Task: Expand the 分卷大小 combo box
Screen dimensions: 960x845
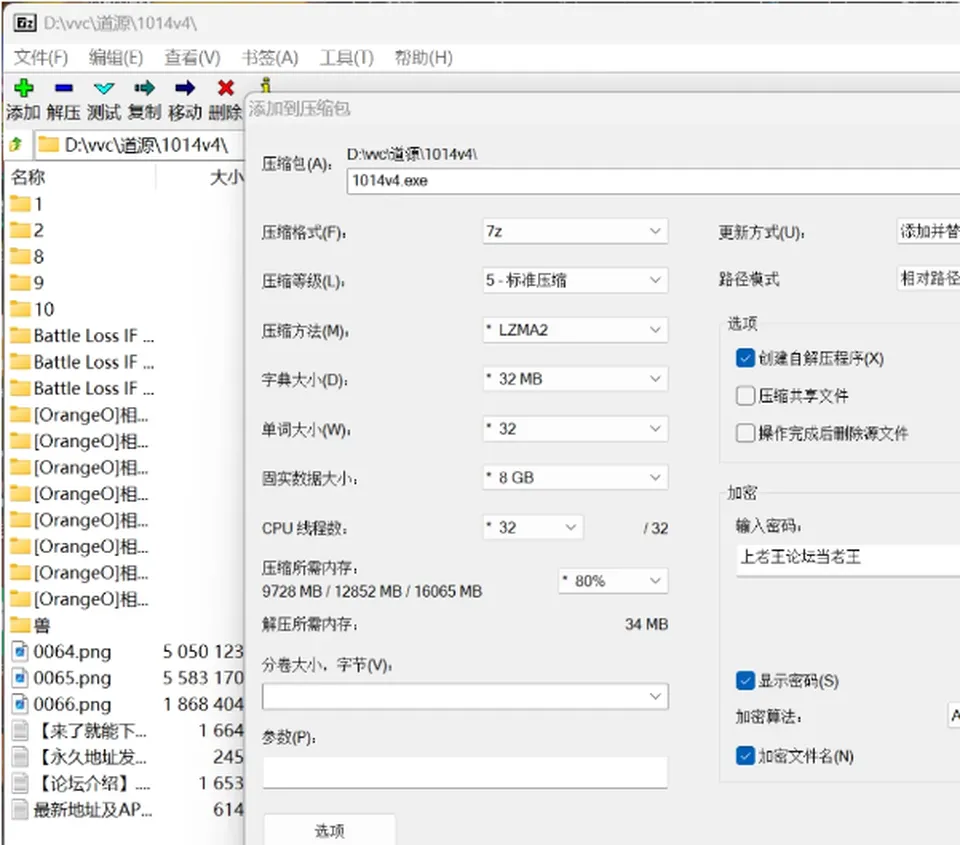Action: 465,696
